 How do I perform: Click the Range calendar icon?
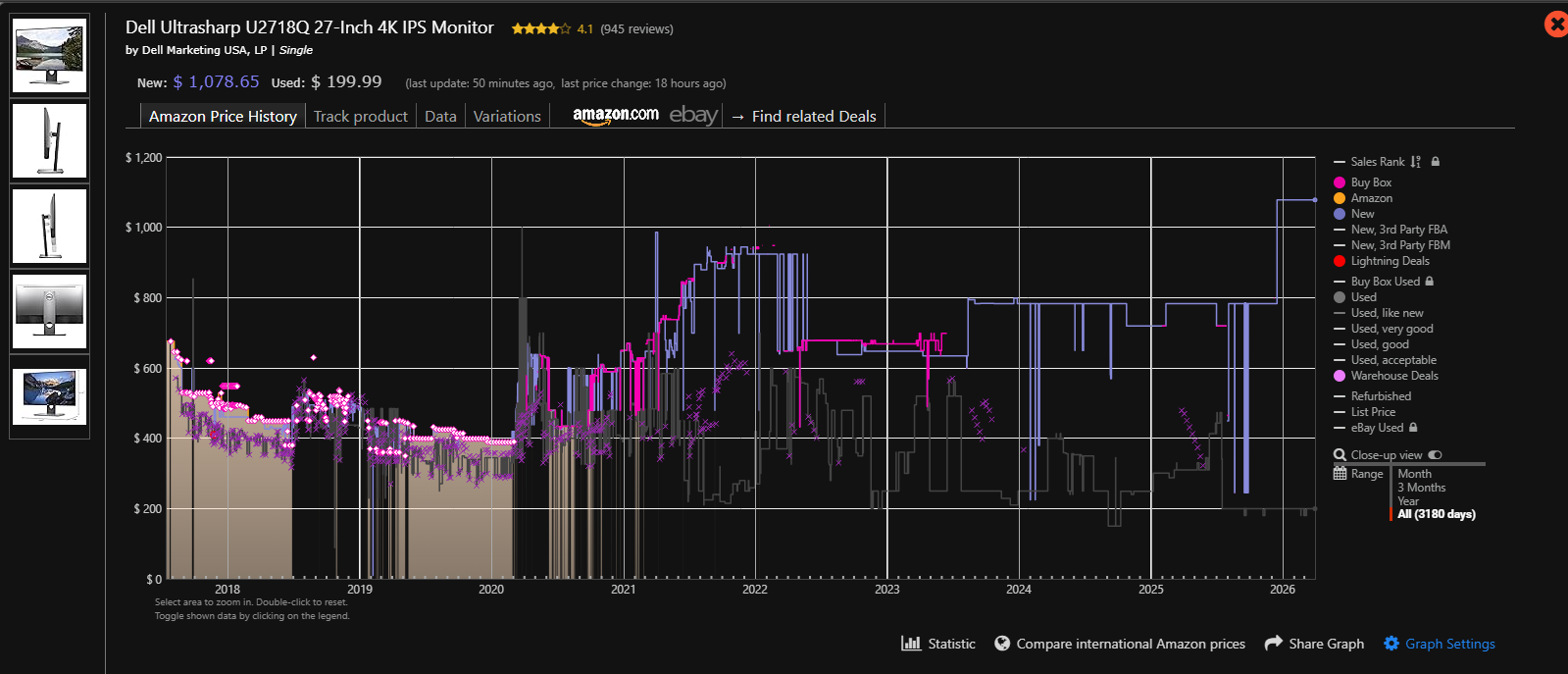(1340, 473)
